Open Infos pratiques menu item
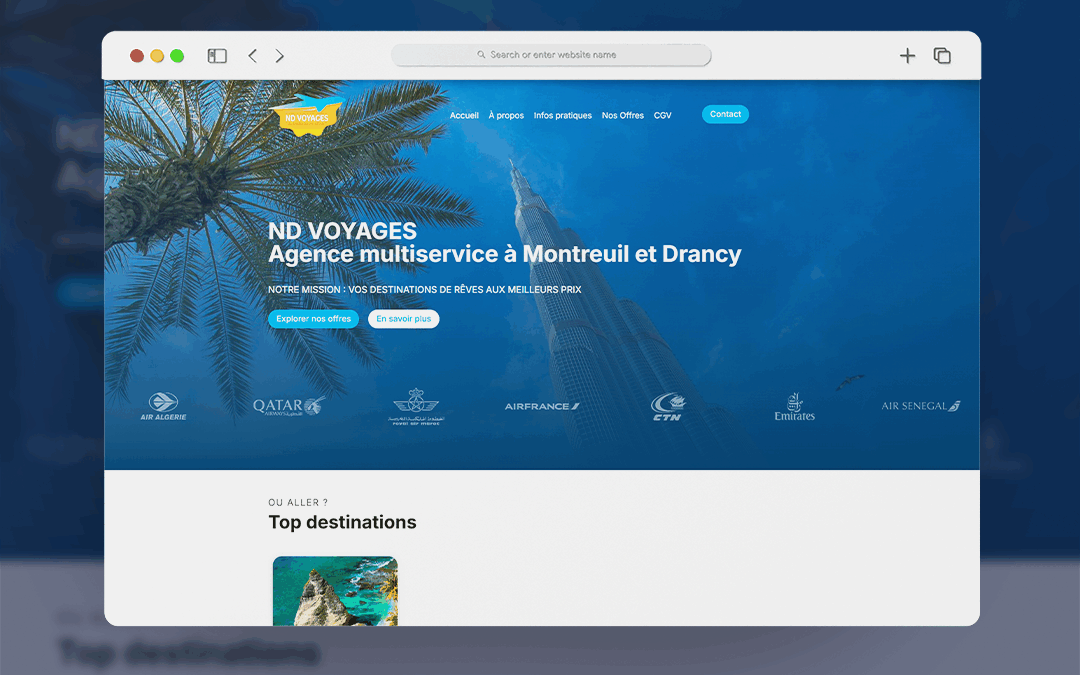This screenshot has height=675, width=1080. pos(563,115)
